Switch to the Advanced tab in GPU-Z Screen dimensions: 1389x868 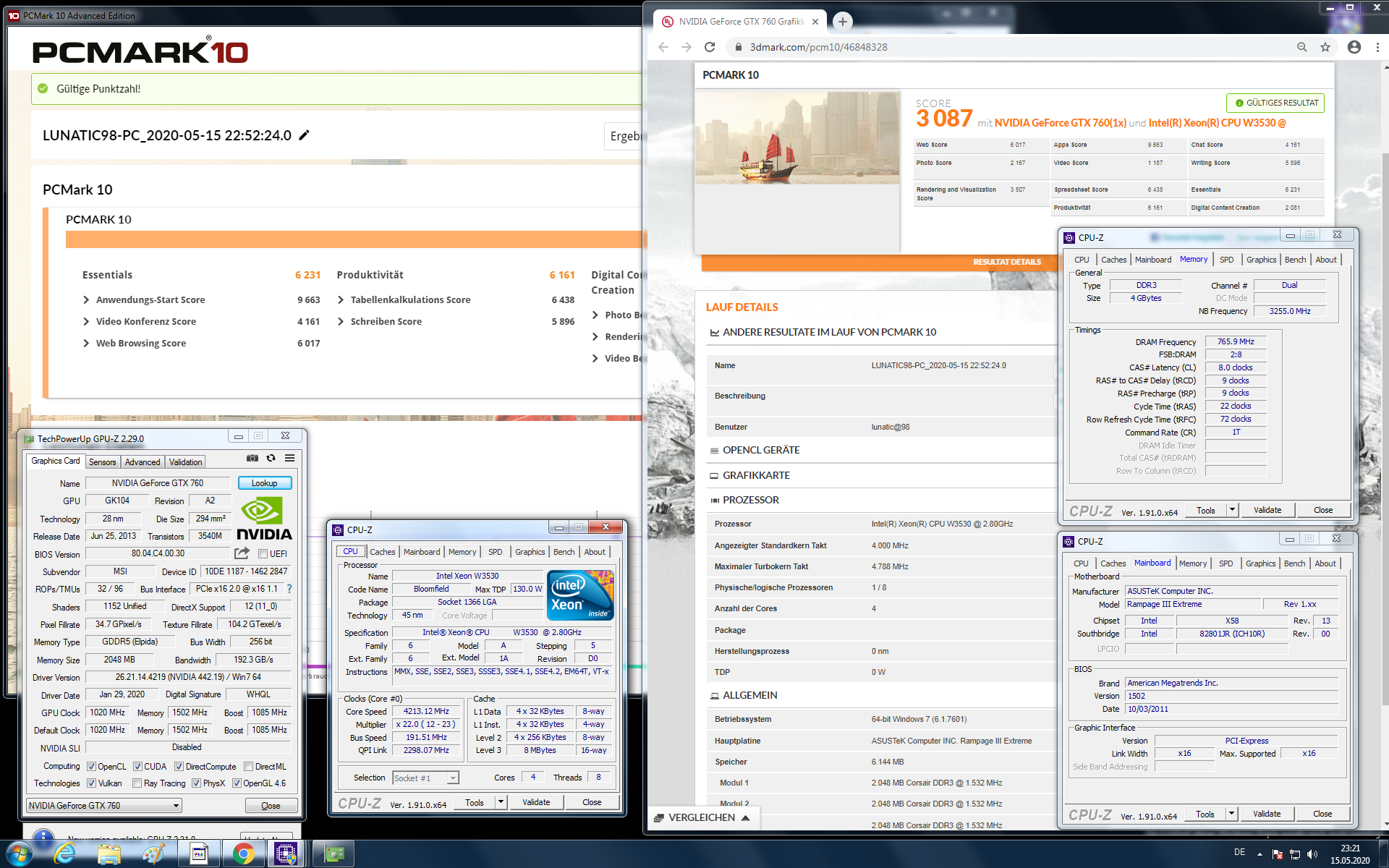[143, 461]
